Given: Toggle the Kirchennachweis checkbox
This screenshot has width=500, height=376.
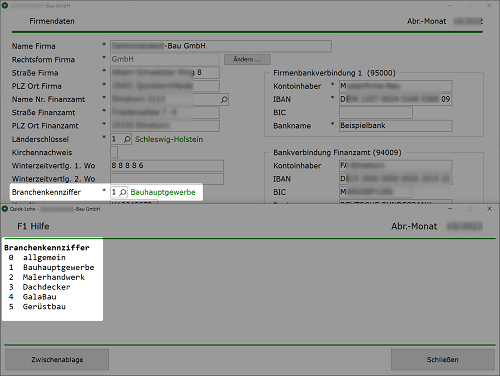Looking at the screenshot, I should 114,152.
